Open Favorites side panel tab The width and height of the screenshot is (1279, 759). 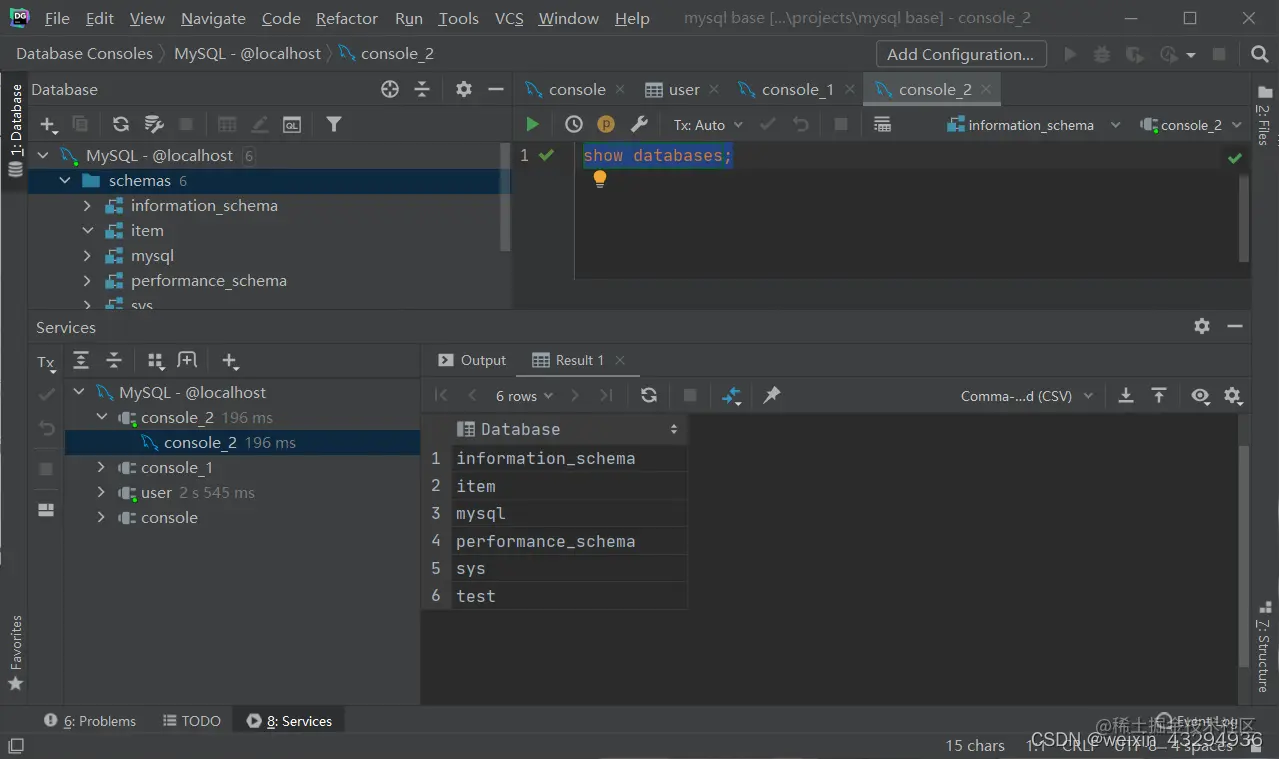pos(15,653)
